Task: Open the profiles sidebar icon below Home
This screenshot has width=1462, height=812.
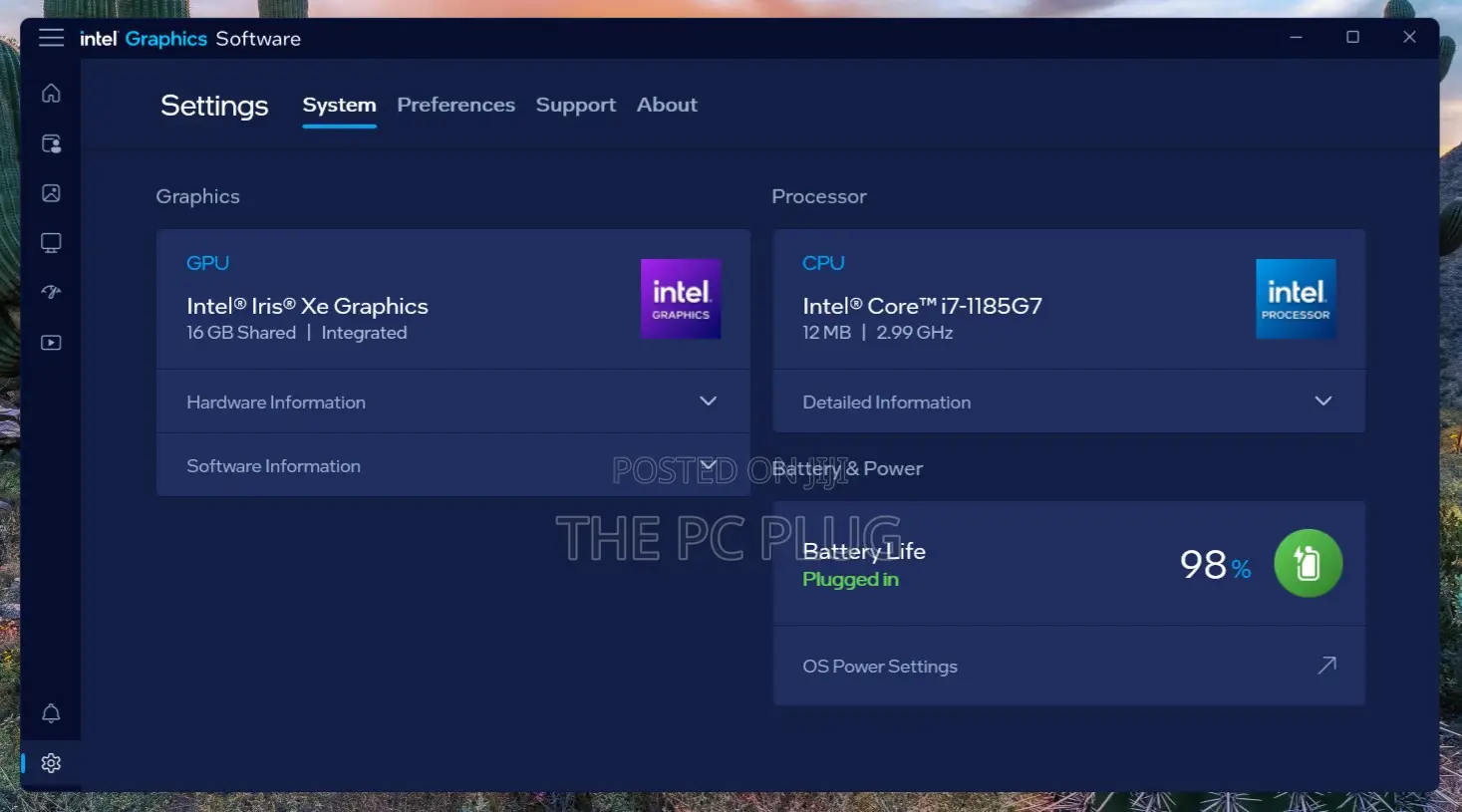Action: coord(51,143)
